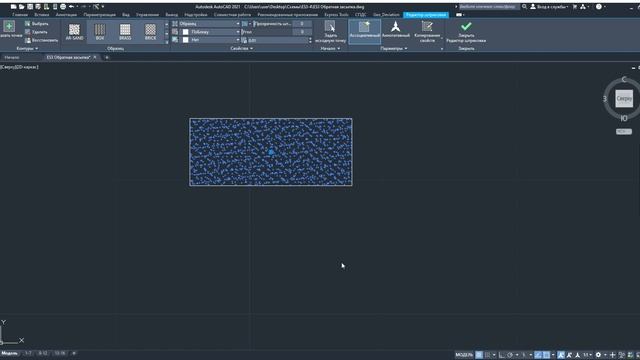Click the help search input field
640x360 pixels.
(x=489, y=7)
